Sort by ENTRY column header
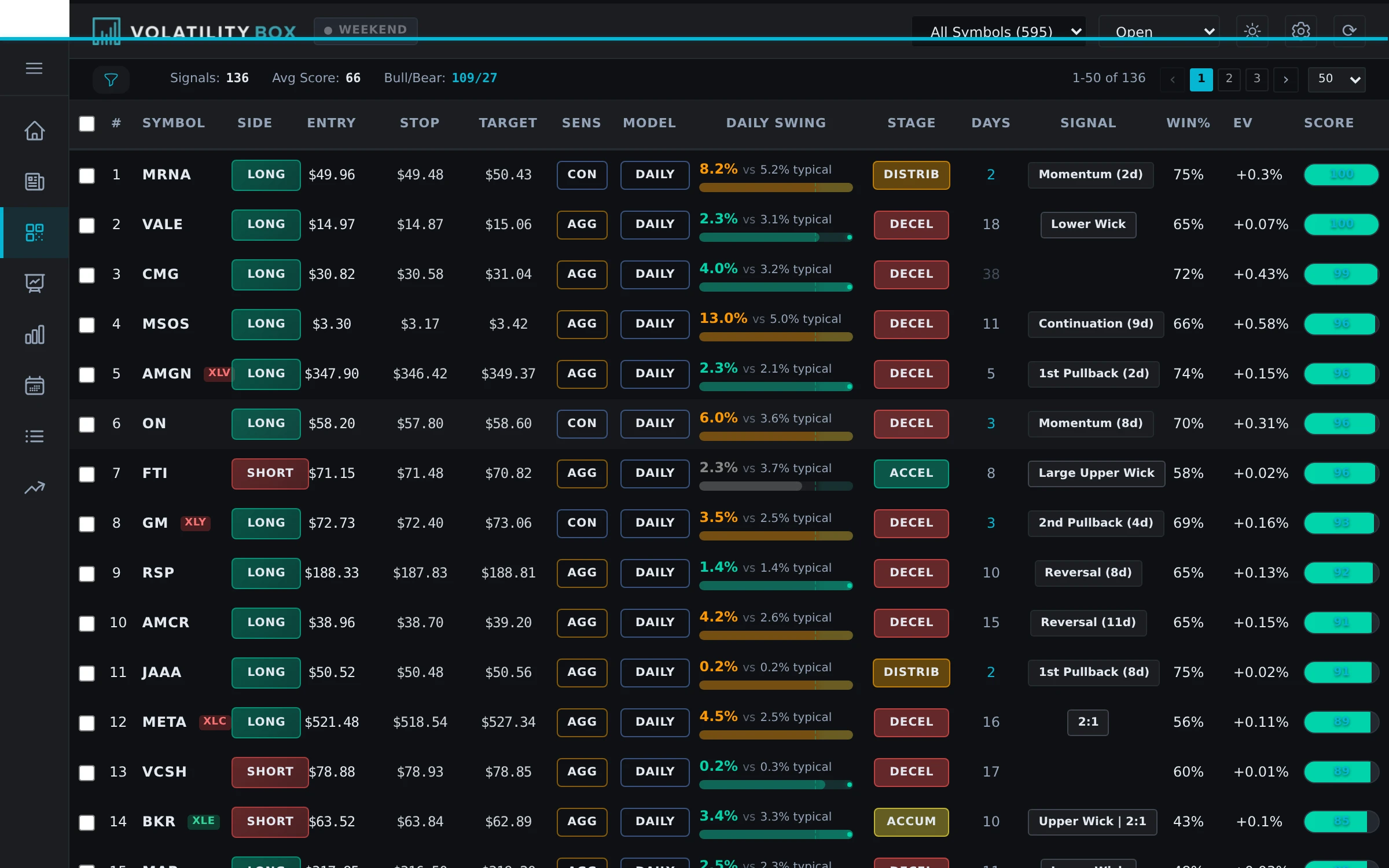 click(x=331, y=123)
